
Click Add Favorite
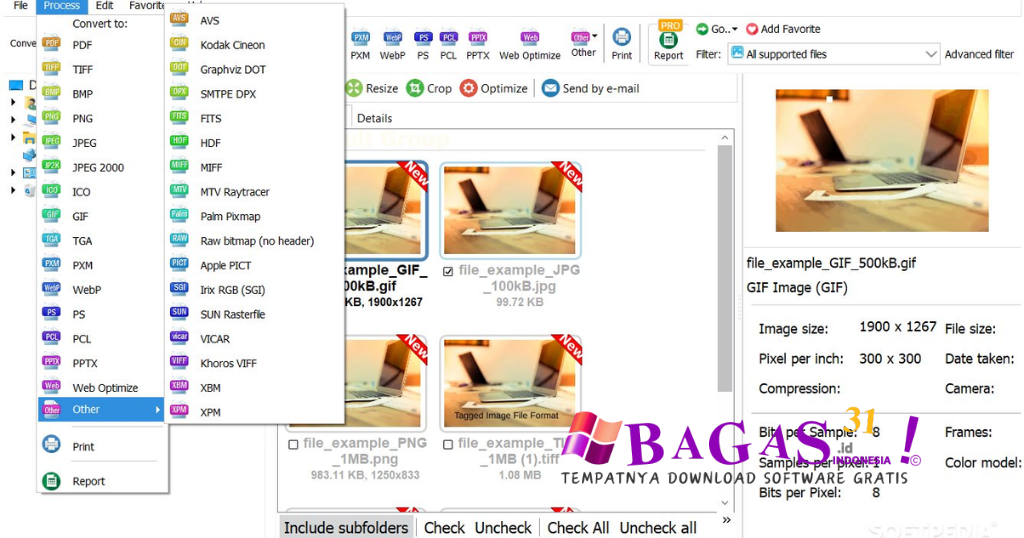783,29
